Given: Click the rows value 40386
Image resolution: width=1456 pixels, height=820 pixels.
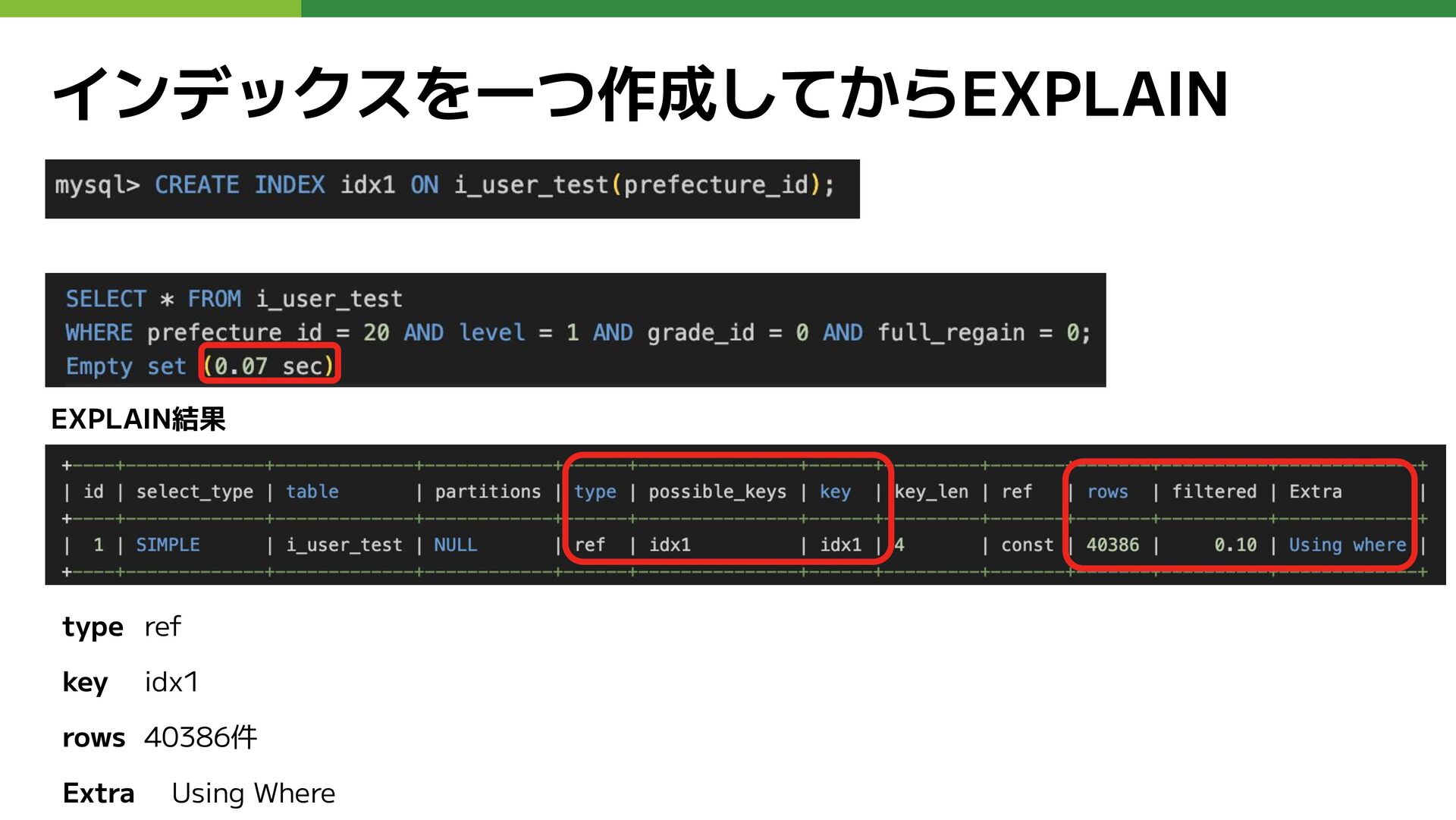Looking at the screenshot, I should pos(1112,545).
